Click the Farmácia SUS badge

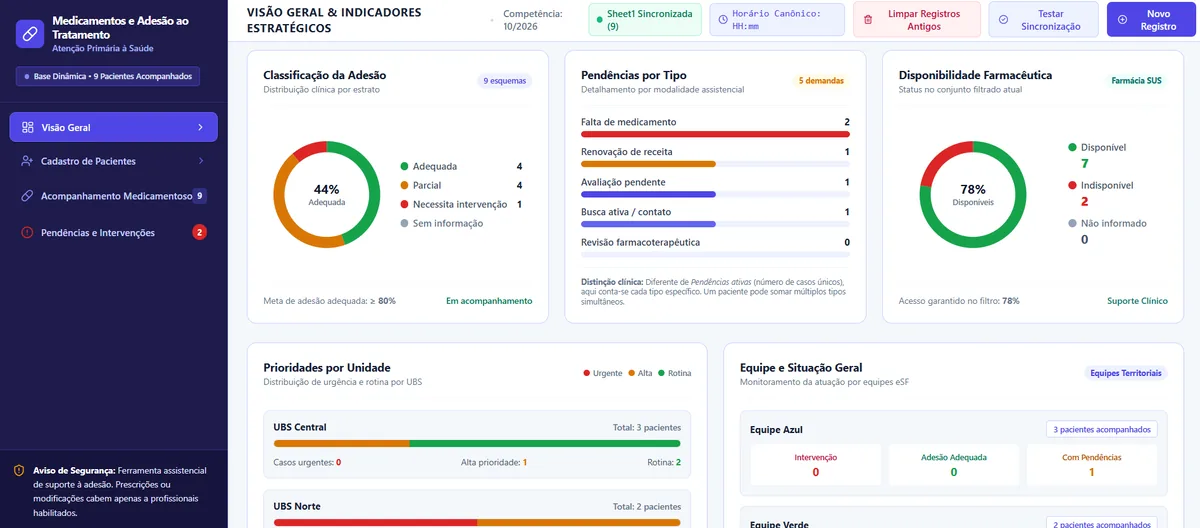coord(1137,81)
